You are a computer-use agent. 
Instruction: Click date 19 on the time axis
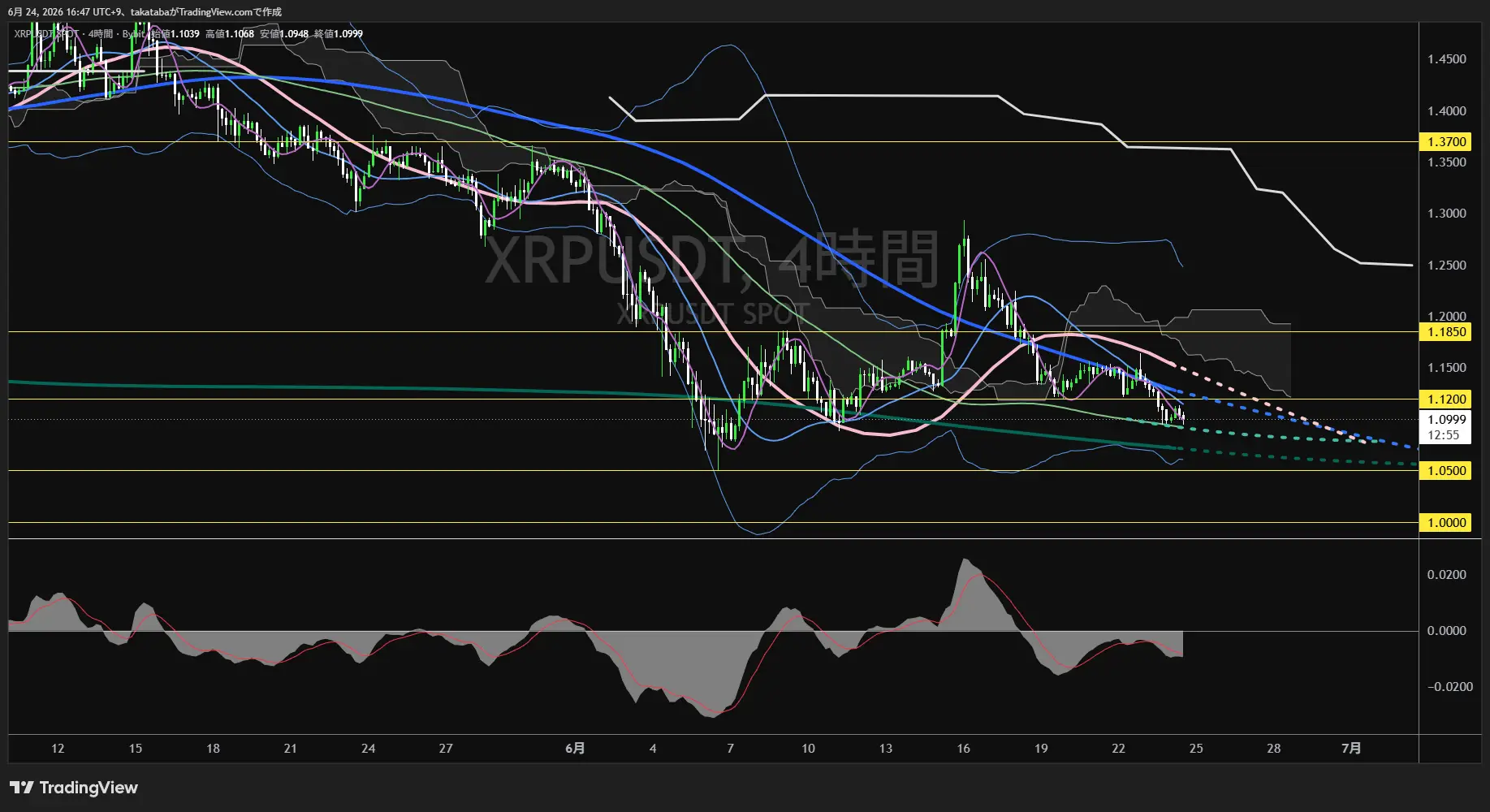tap(1041, 749)
